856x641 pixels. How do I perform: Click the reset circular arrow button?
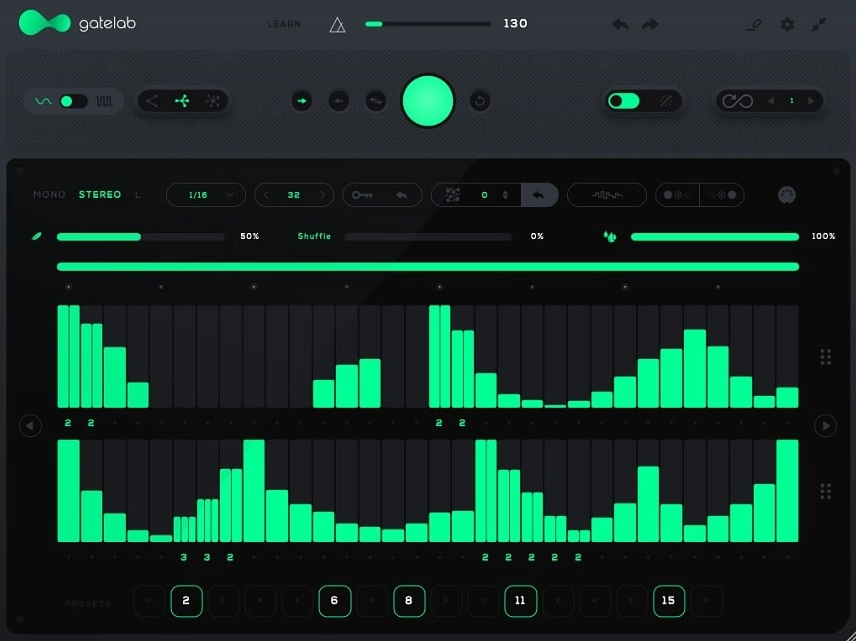click(x=480, y=101)
